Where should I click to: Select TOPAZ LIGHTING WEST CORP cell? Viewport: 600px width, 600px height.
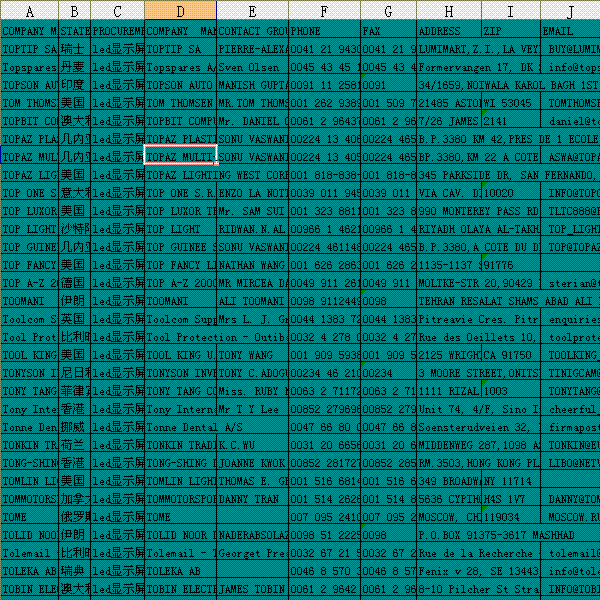[217, 175]
